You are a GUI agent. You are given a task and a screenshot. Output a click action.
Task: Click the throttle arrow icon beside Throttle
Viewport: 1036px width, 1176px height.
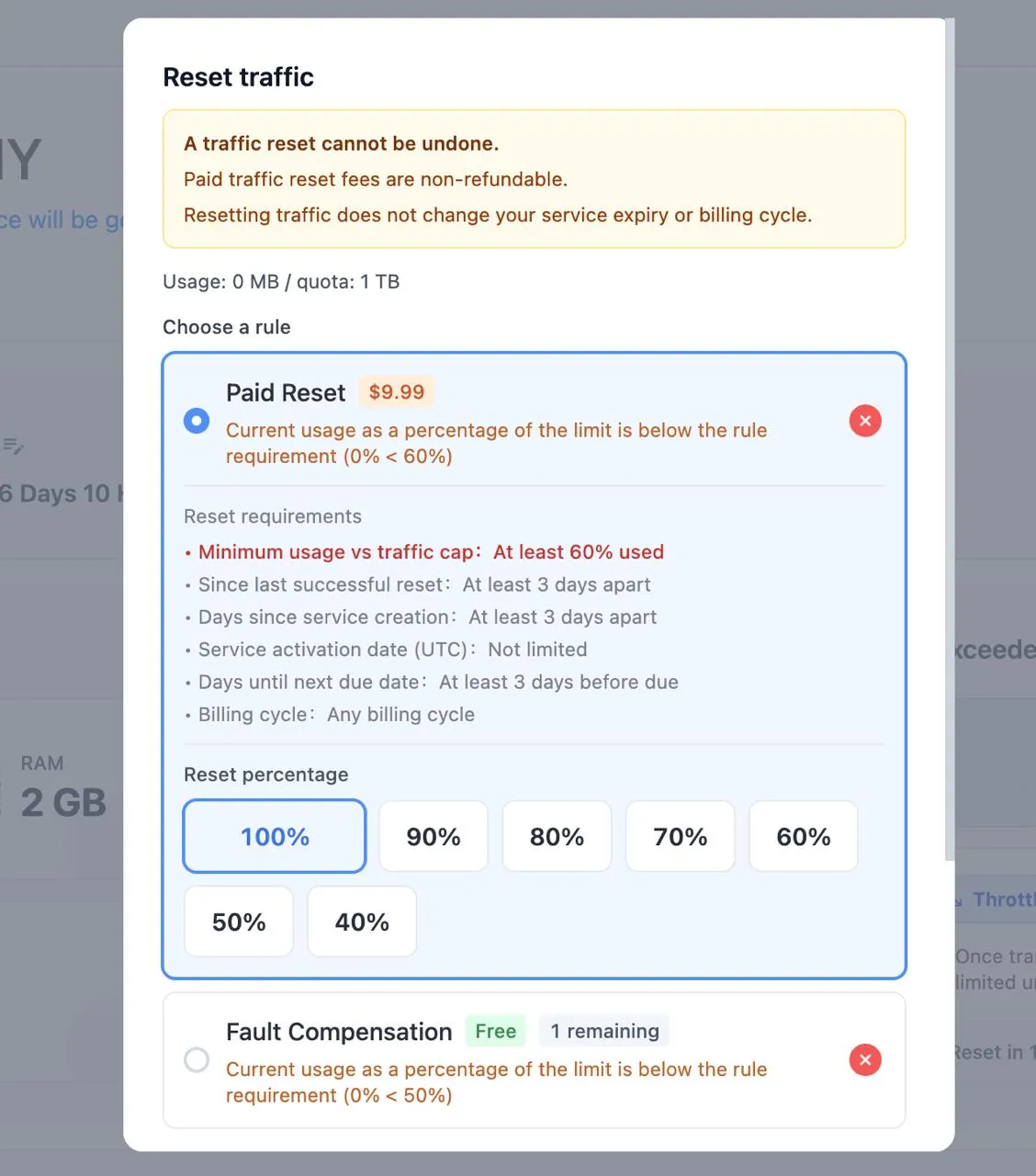[958, 899]
